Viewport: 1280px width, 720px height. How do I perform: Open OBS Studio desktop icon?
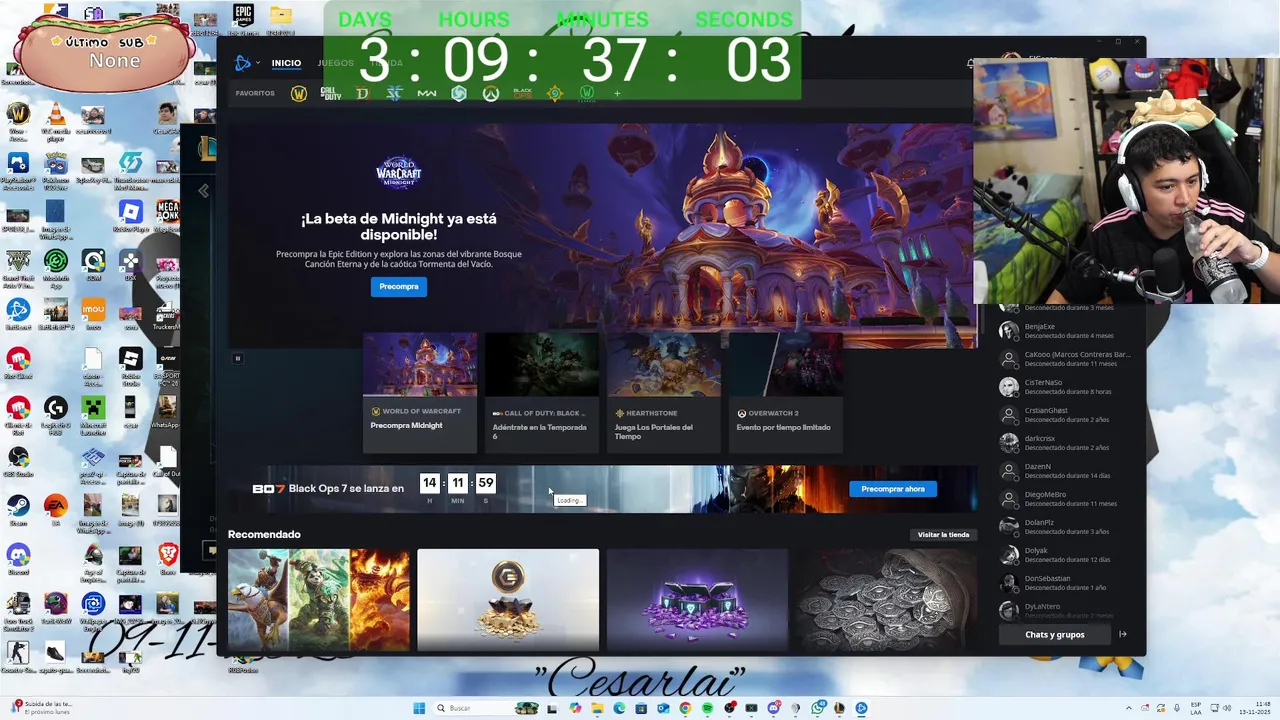18,462
